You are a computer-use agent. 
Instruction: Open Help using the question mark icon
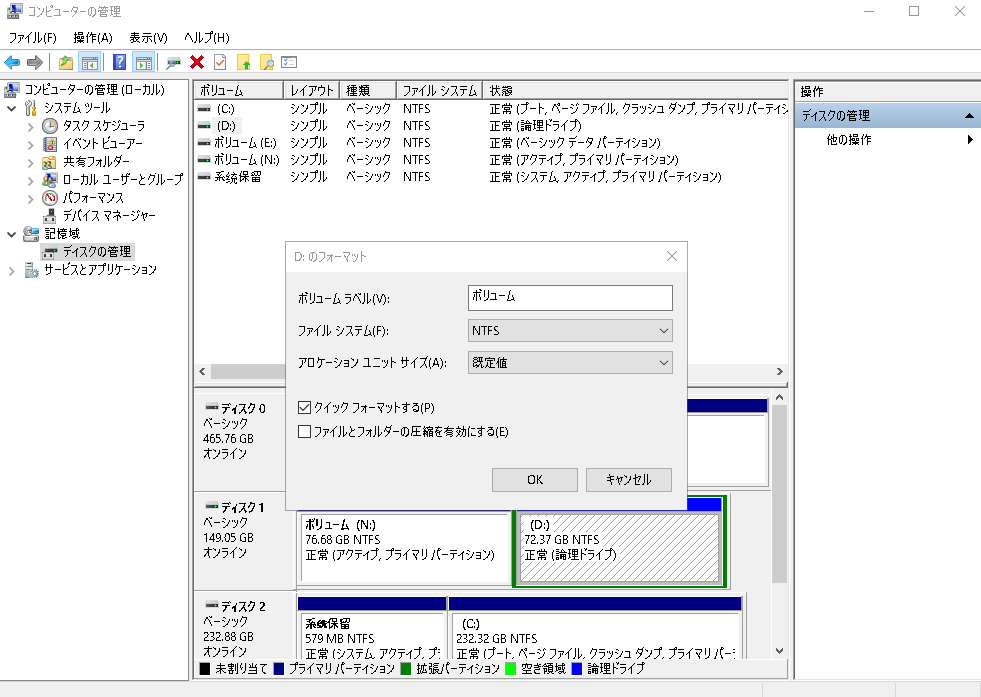click(x=117, y=61)
